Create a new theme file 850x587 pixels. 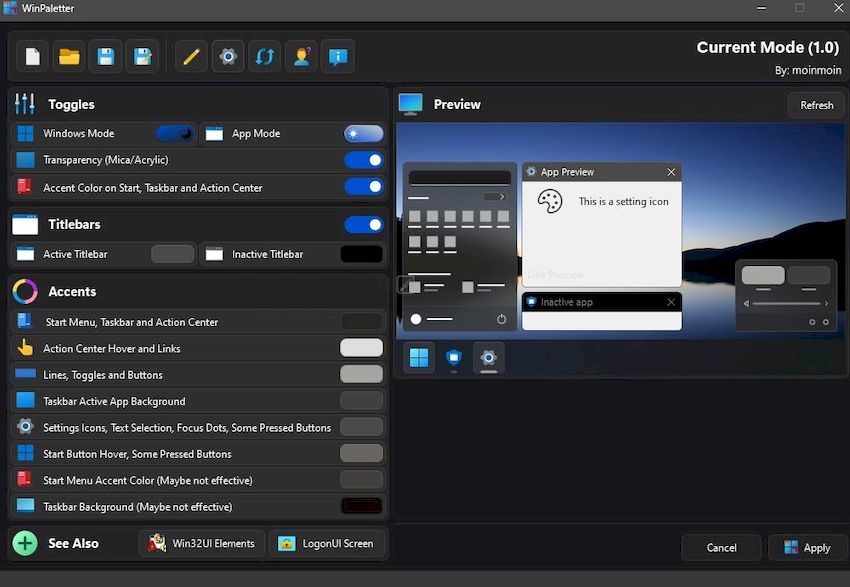point(31,56)
